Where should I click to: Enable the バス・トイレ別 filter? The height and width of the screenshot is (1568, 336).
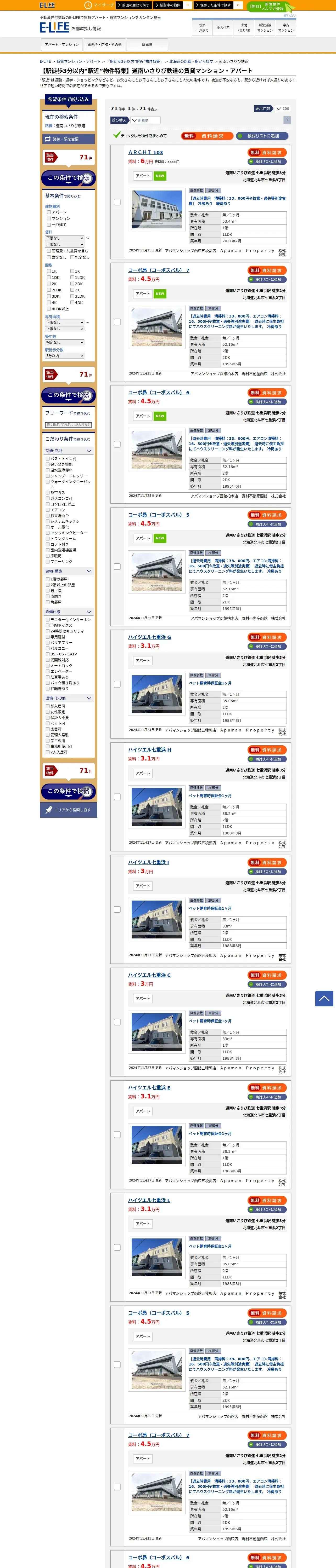(x=48, y=459)
